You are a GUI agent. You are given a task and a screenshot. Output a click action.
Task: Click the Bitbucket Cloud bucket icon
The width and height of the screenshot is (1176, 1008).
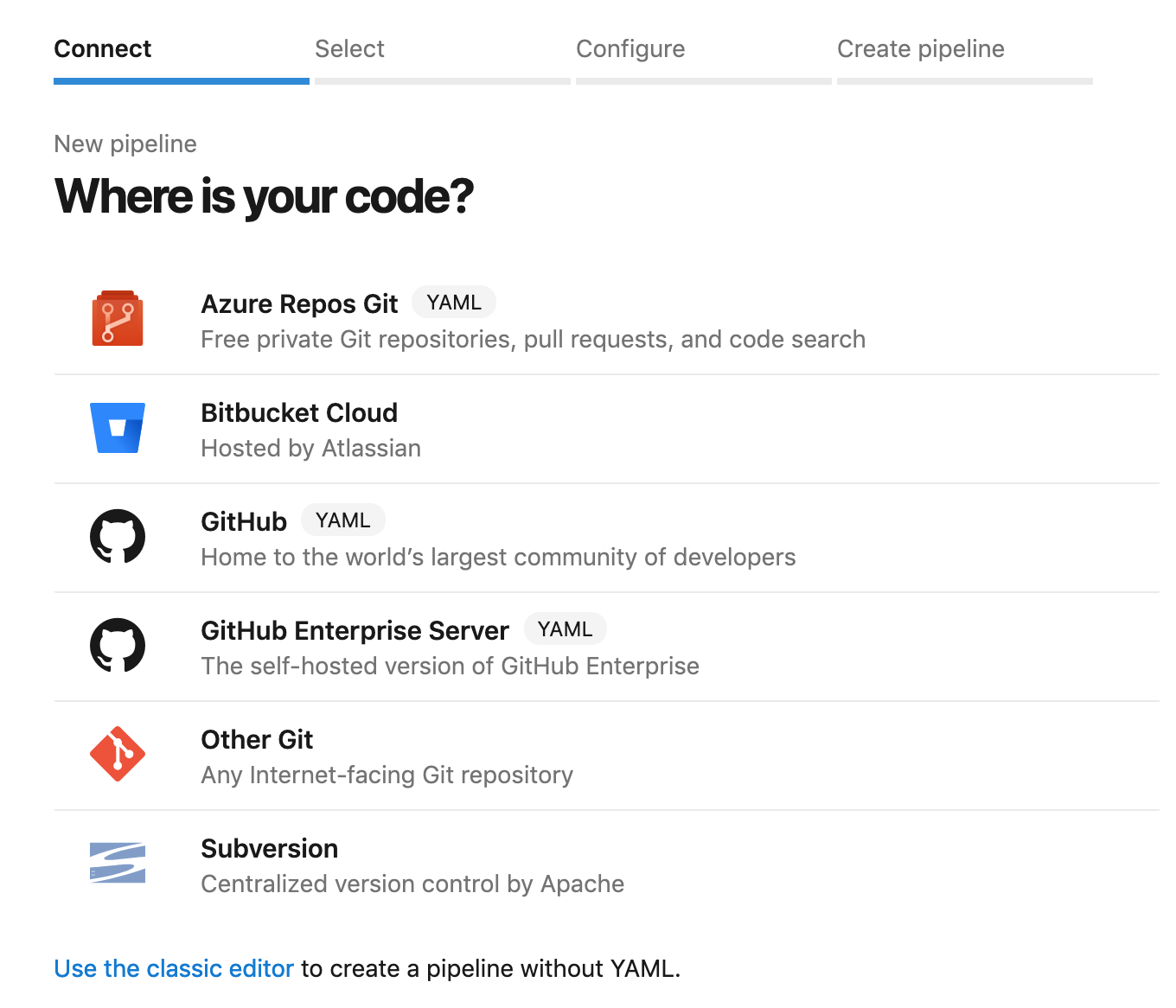[x=118, y=427]
